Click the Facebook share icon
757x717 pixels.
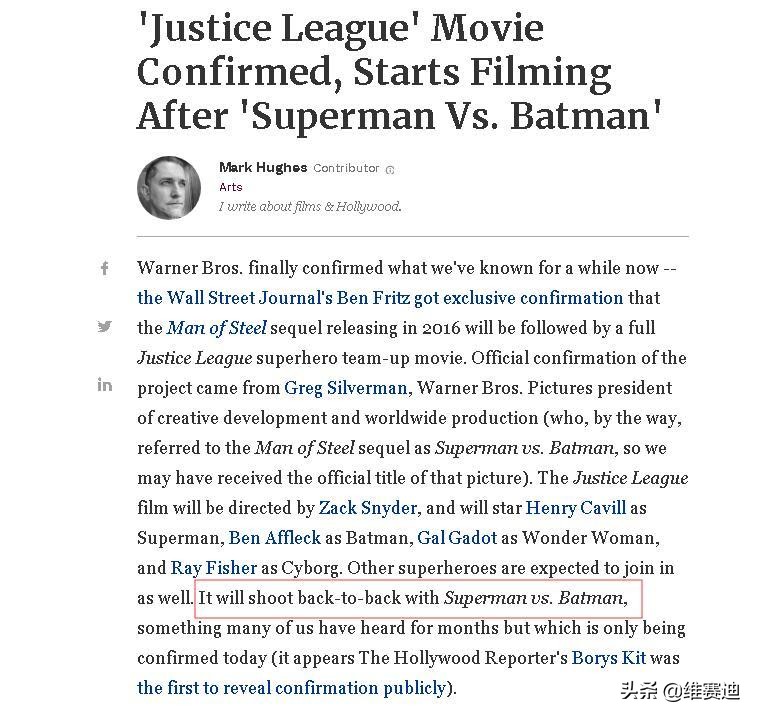pos(104,268)
